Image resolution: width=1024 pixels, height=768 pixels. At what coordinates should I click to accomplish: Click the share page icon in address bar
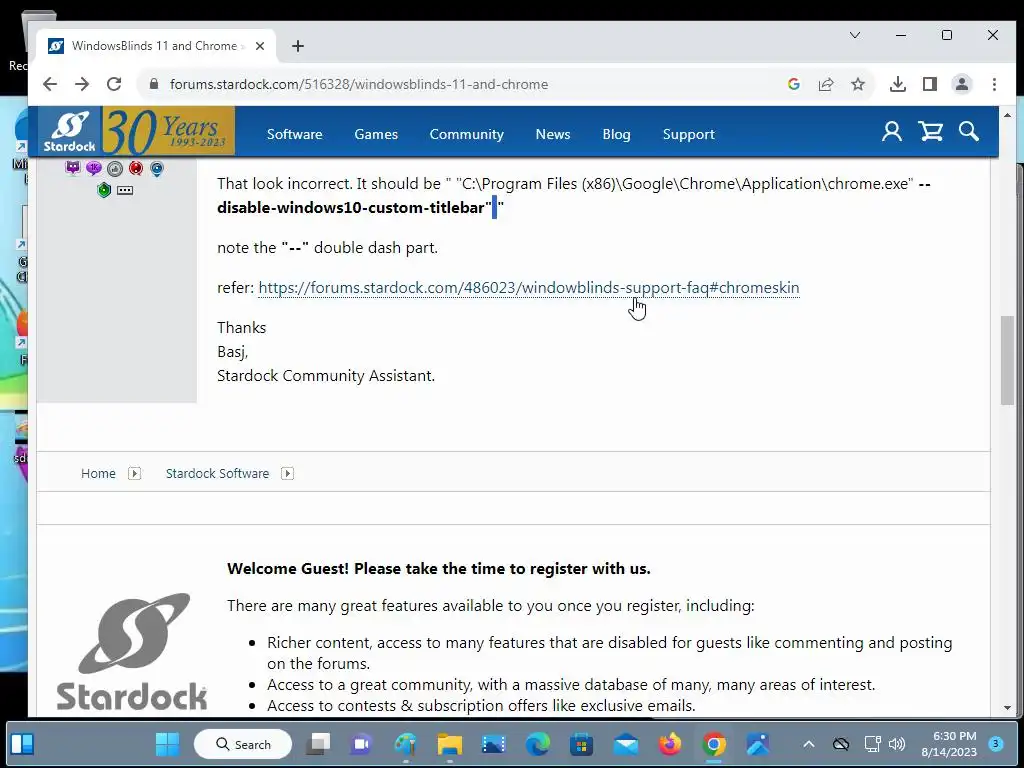coord(825,84)
